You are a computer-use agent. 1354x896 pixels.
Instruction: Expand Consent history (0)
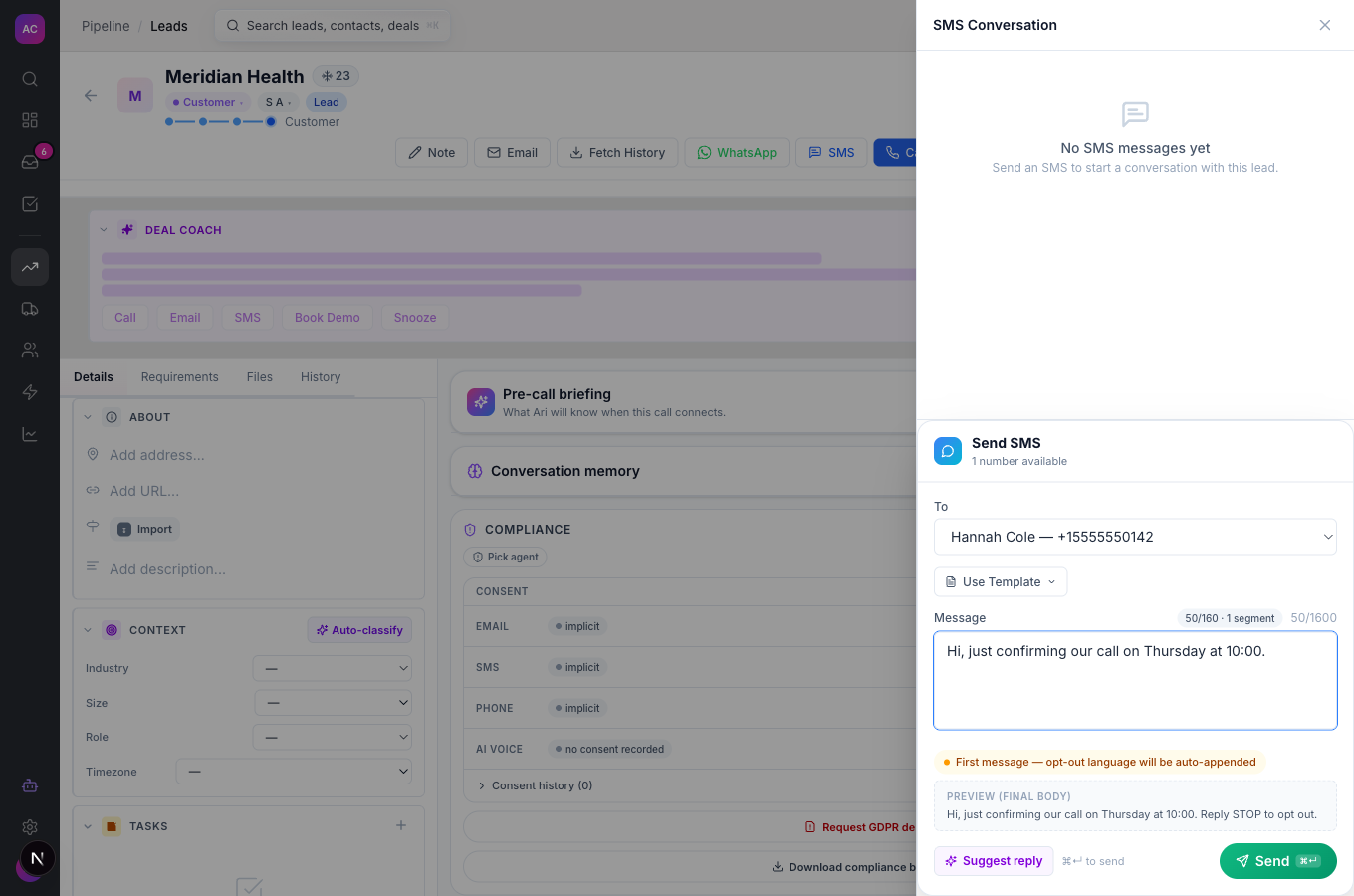pyautogui.click(x=536, y=785)
